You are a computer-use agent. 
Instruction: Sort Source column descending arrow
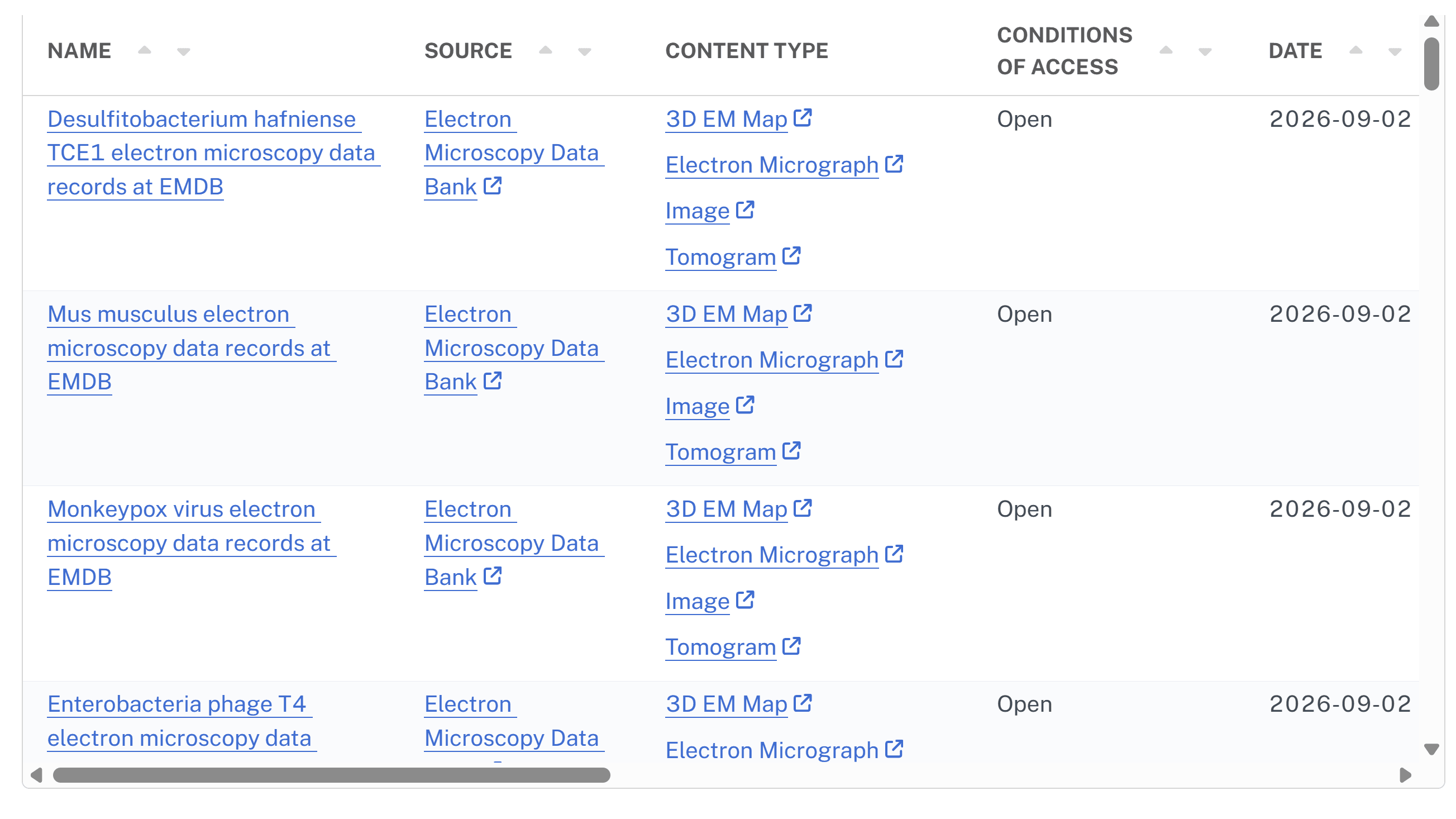click(584, 52)
